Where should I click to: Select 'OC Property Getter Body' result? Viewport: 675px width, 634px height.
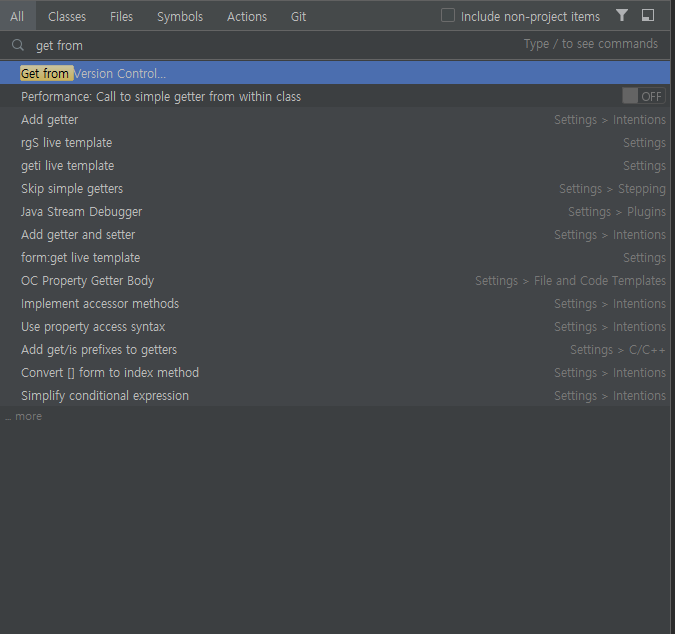click(x=335, y=281)
